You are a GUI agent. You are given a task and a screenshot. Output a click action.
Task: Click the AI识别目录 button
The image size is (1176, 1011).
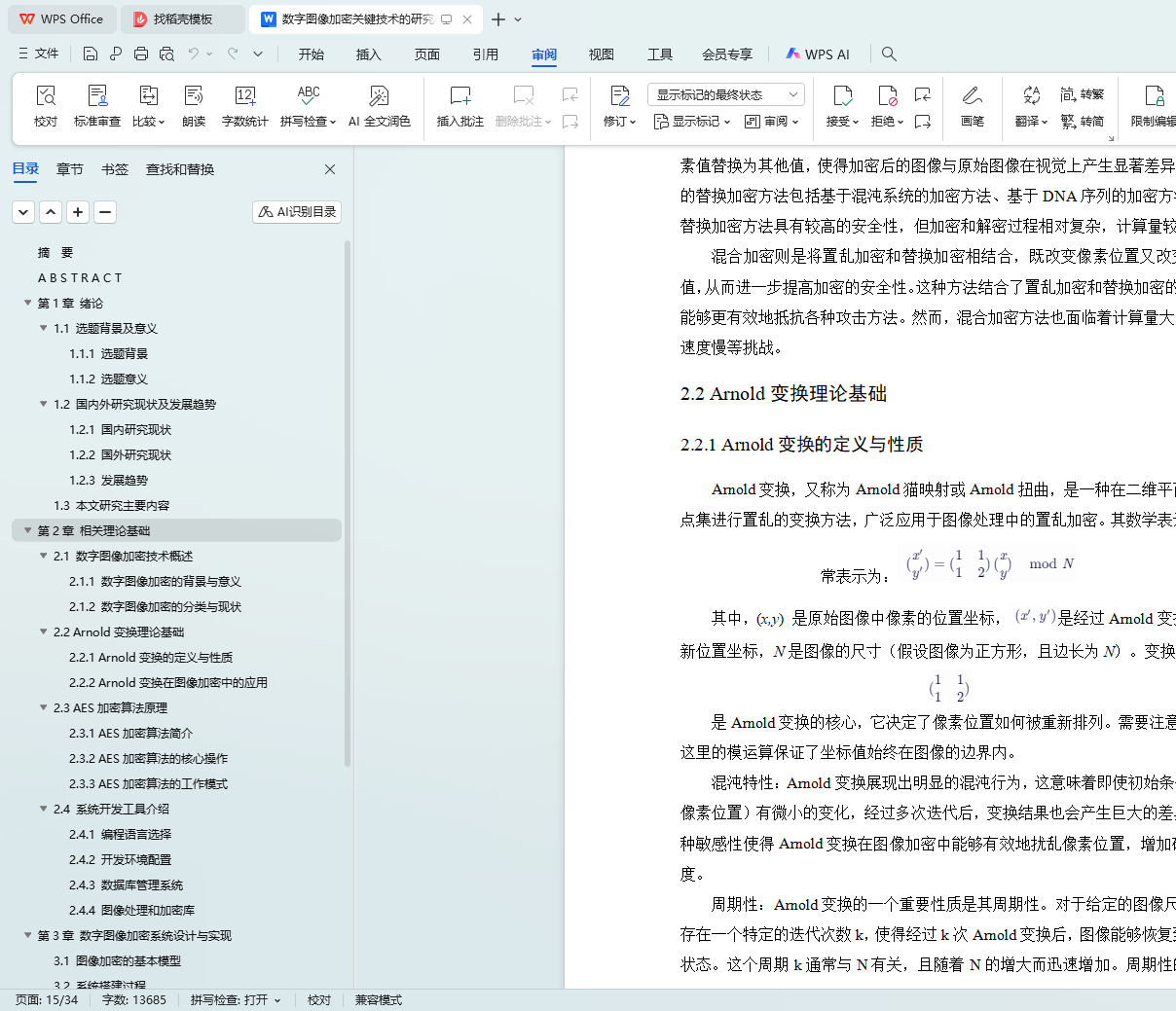point(297,211)
